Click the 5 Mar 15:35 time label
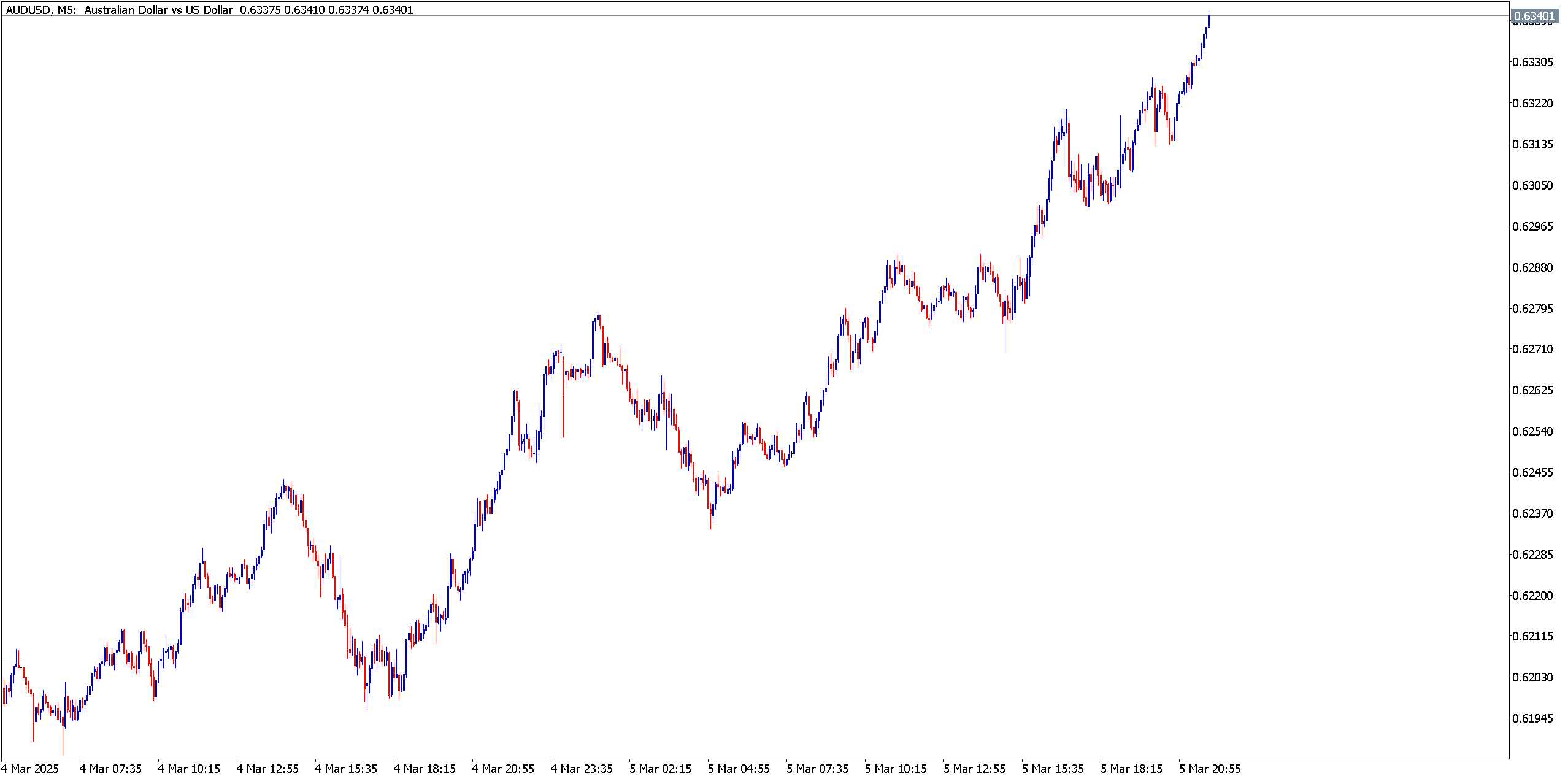The width and height of the screenshot is (1568, 779). 1053,769
